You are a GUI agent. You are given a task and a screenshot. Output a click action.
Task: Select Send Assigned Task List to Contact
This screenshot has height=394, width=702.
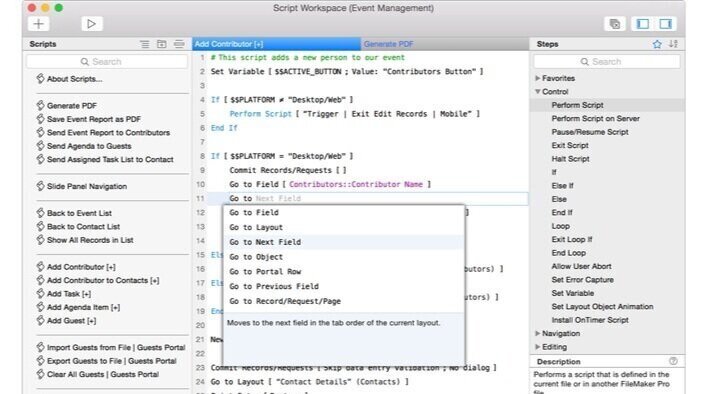[x=105, y=159]
